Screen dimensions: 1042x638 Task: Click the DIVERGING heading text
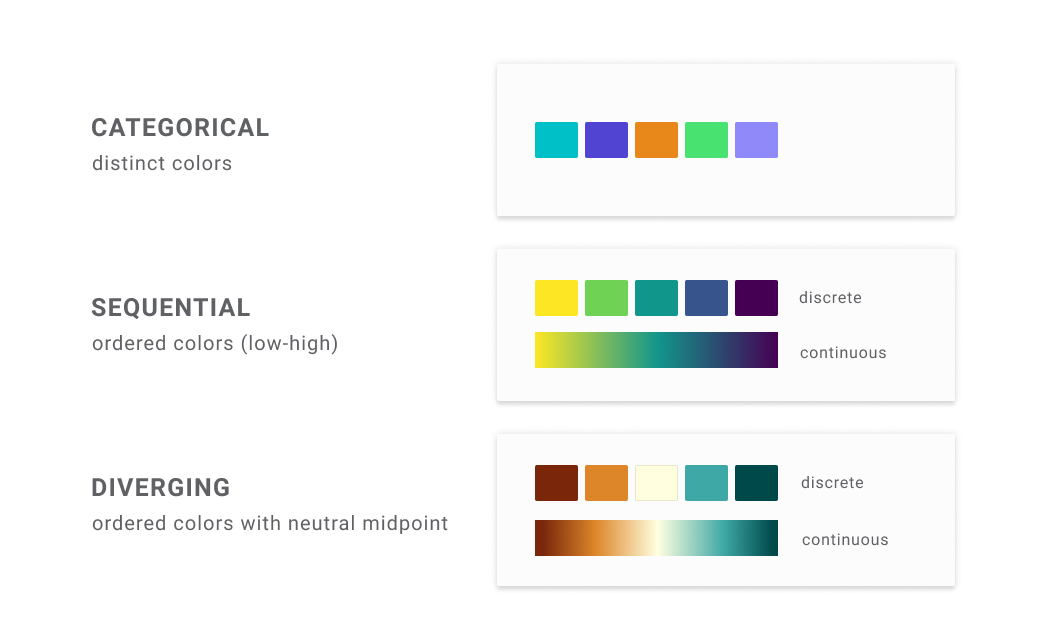[x=161, y=488]
